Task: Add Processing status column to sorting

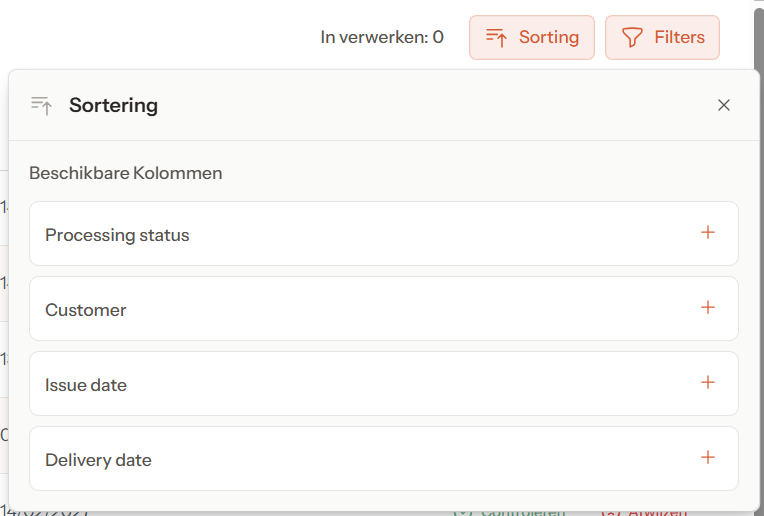Action: click(708, 233)
